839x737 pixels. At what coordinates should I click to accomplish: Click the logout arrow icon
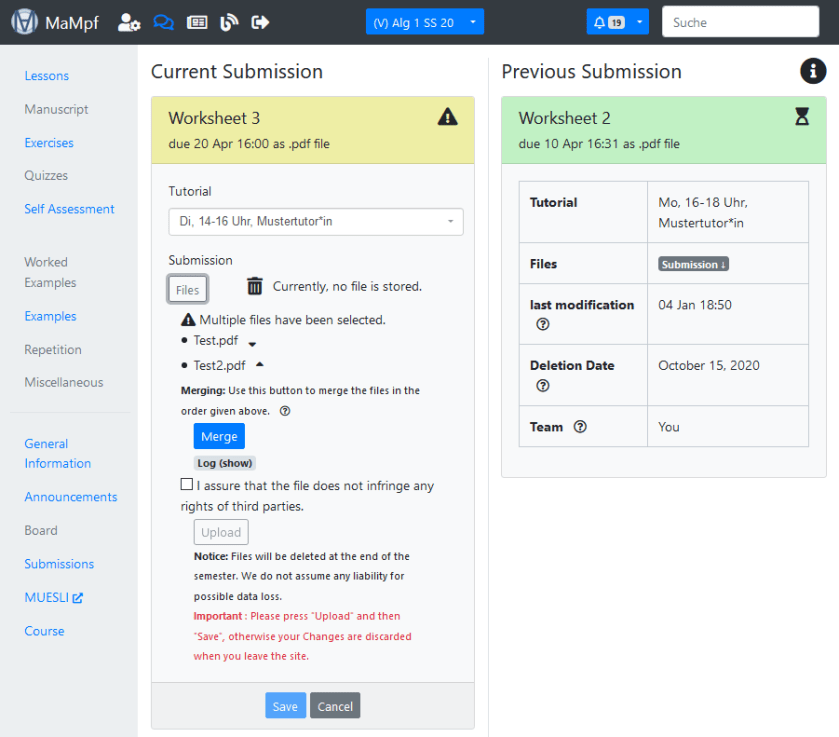point(261,22)
